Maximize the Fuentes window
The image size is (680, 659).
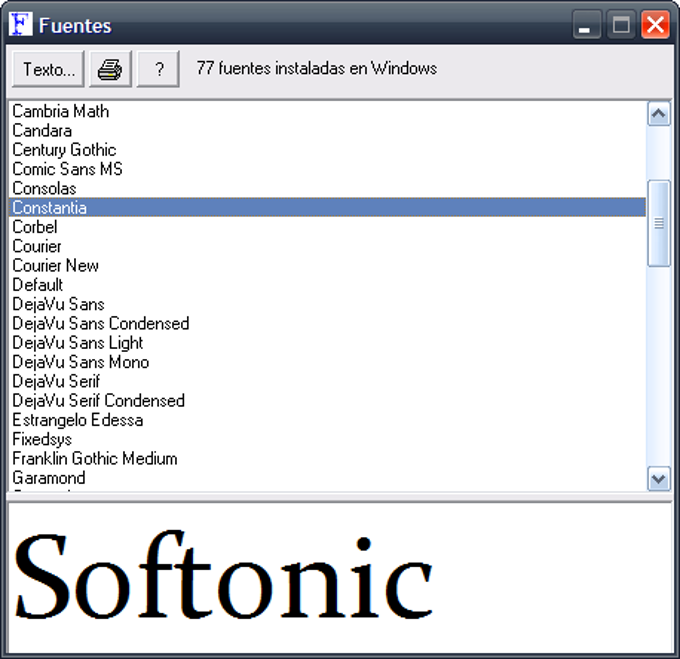621,25
